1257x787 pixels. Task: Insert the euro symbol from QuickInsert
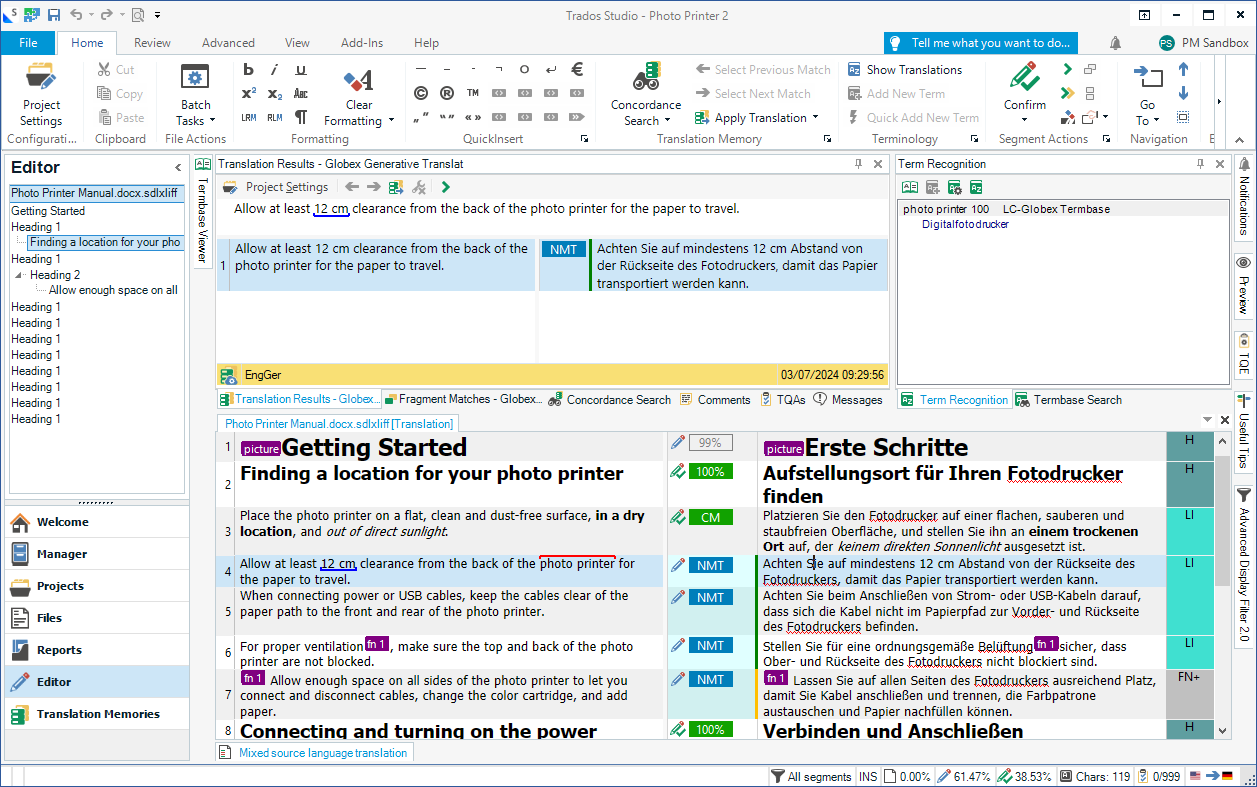[x=577, y=69]
